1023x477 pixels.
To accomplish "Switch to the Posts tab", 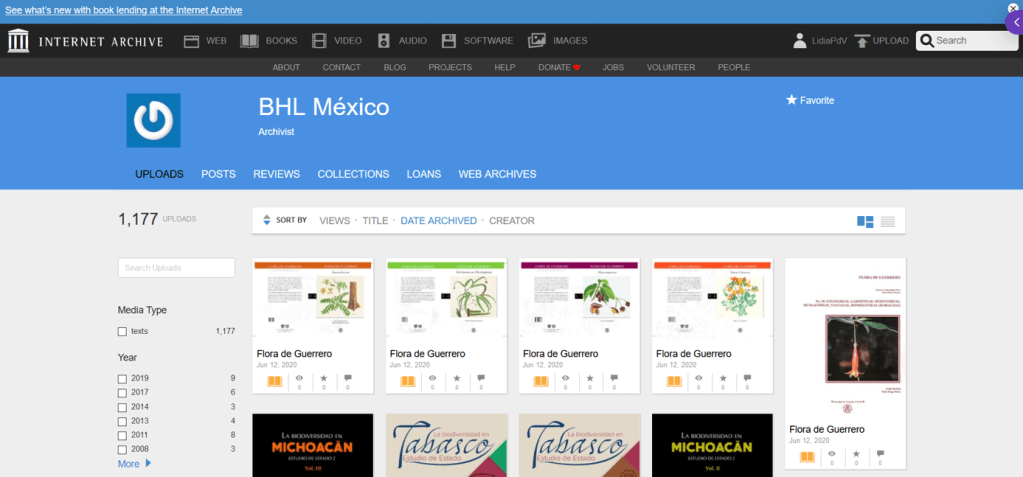I will click(x=219, y=174).
